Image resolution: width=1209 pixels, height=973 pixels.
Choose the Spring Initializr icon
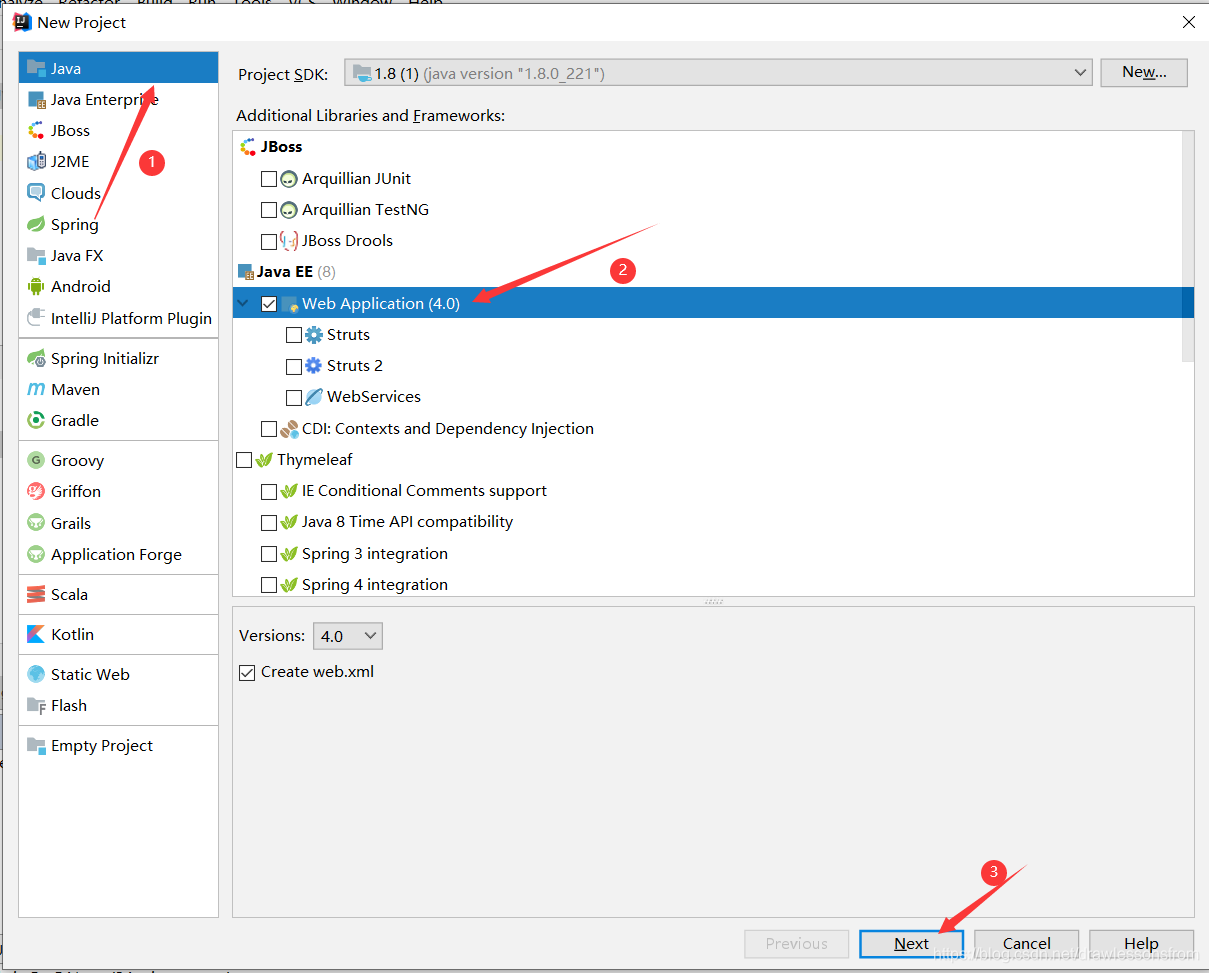point(36,358)
